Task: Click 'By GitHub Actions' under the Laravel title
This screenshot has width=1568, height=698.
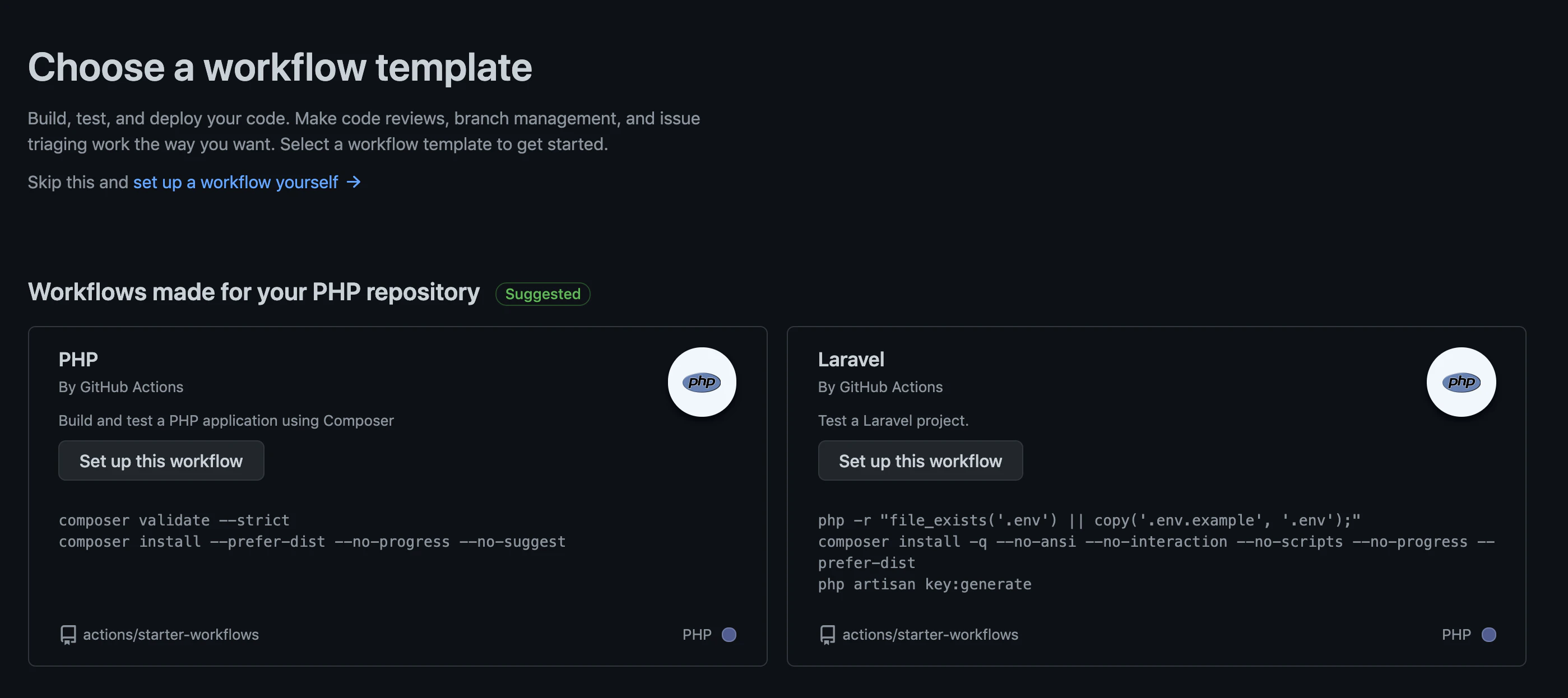Action: point(880,387)
